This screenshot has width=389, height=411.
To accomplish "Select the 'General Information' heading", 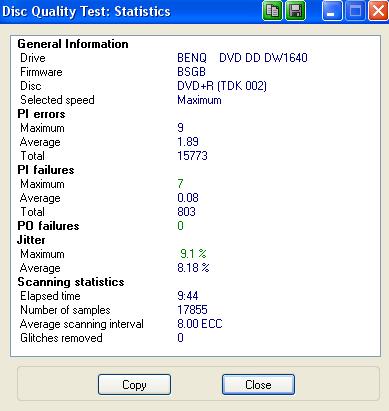I will click(x=73, y=44).
